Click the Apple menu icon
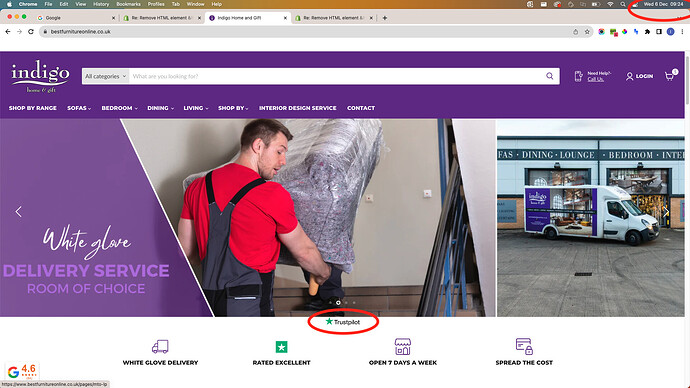The image size is (690, 388). (x=9, y=4)
